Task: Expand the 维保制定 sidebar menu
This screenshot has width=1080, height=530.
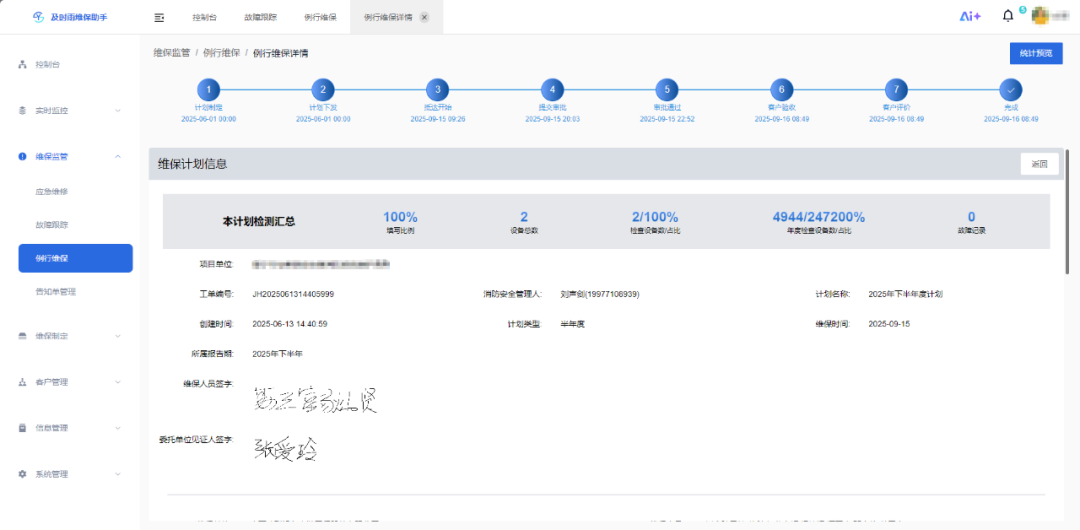Action: (x=70, y=336)
